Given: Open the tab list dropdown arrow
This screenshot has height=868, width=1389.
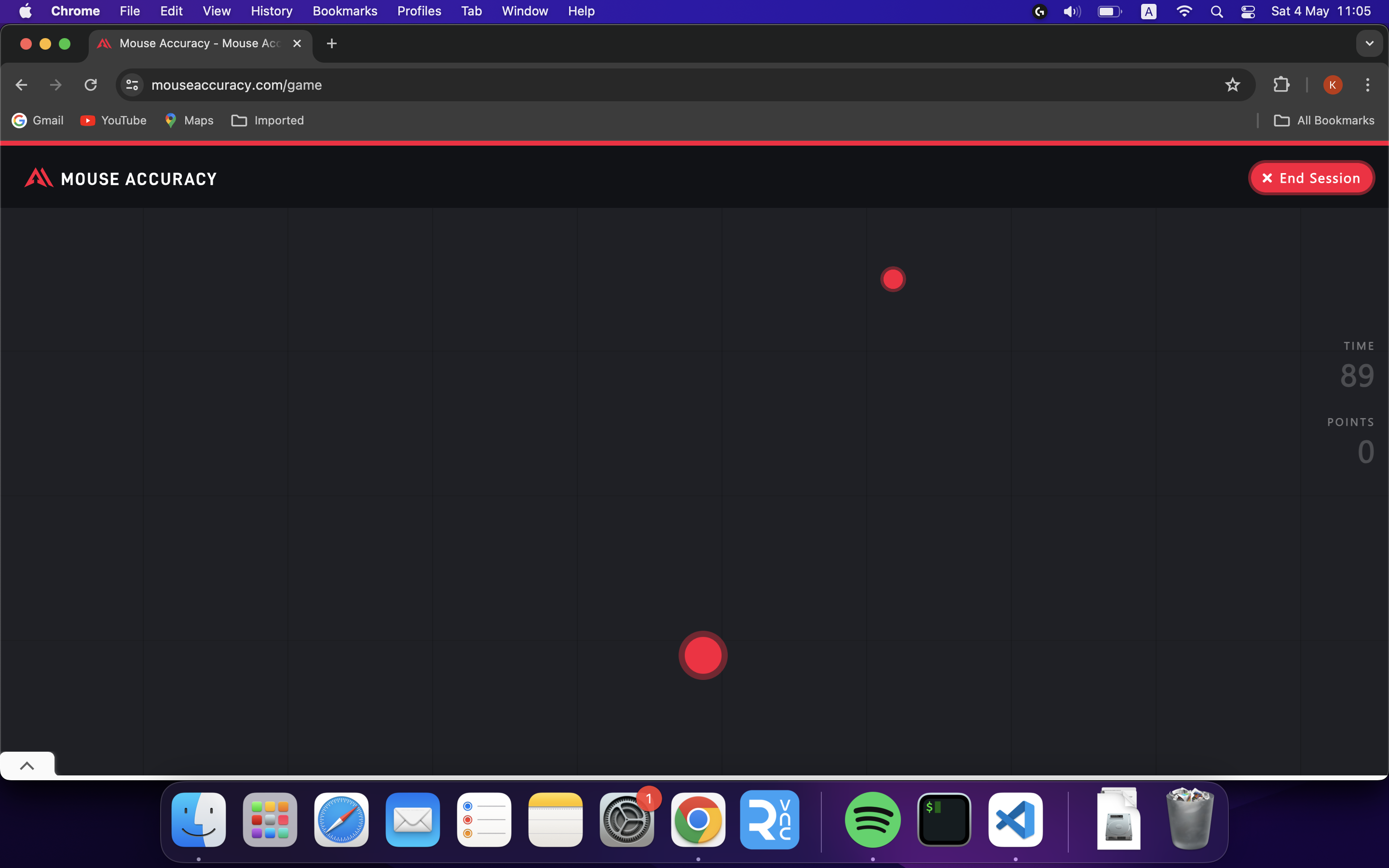Looking at the screenshot, I should click(1369, 43).
